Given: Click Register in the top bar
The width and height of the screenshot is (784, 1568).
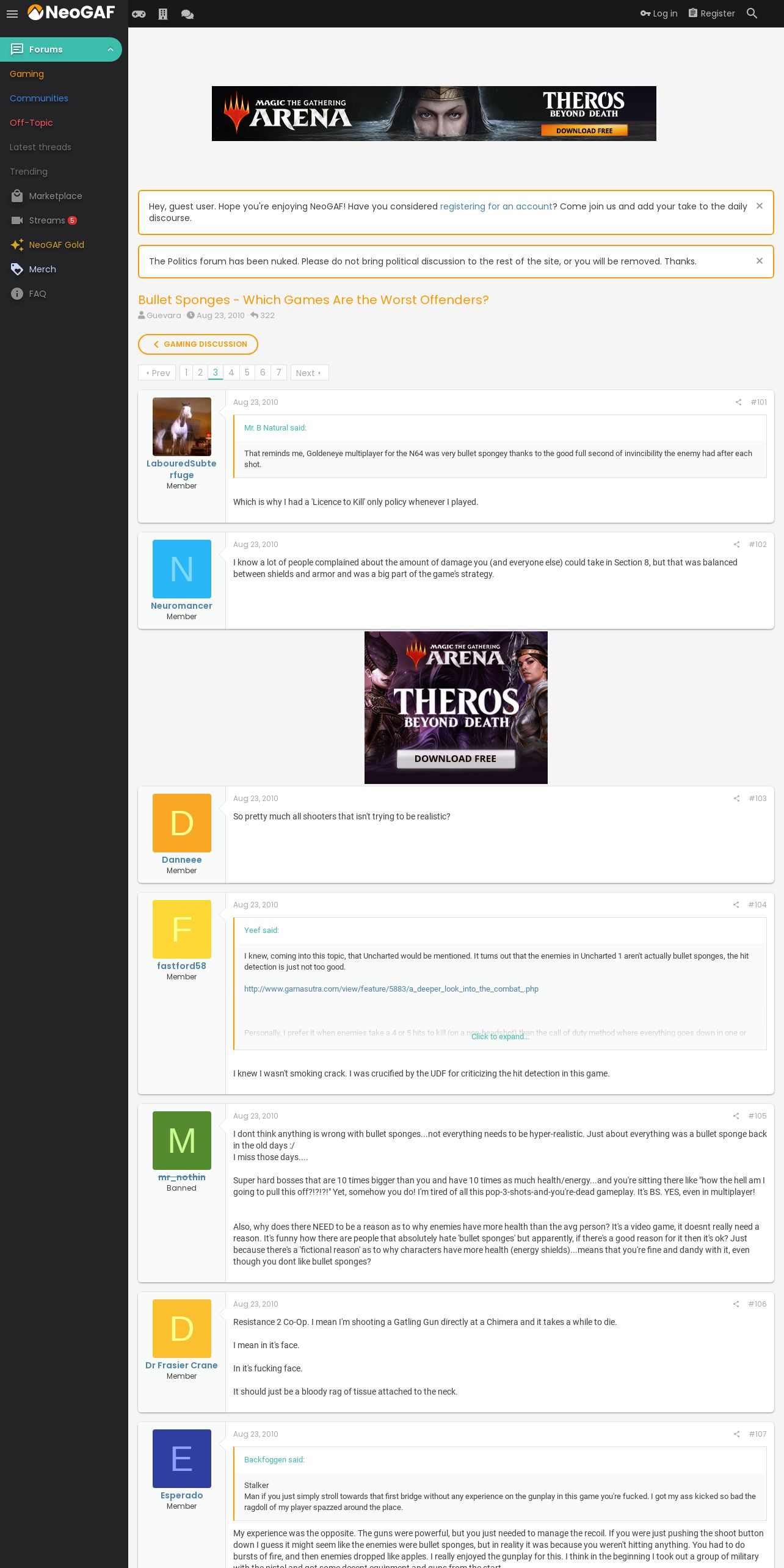Looking at the screenshot, I should 712,13.
